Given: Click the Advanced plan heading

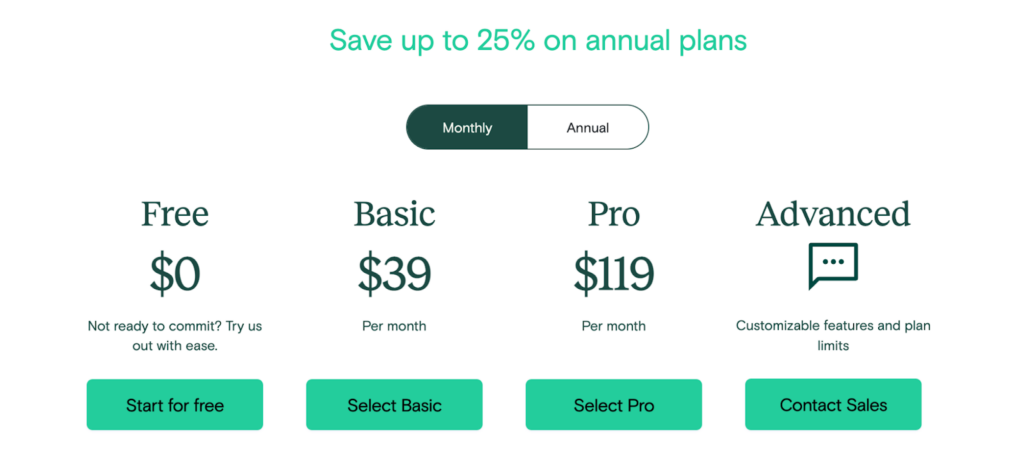Looking at the screenshot, I should coord(833,214).
